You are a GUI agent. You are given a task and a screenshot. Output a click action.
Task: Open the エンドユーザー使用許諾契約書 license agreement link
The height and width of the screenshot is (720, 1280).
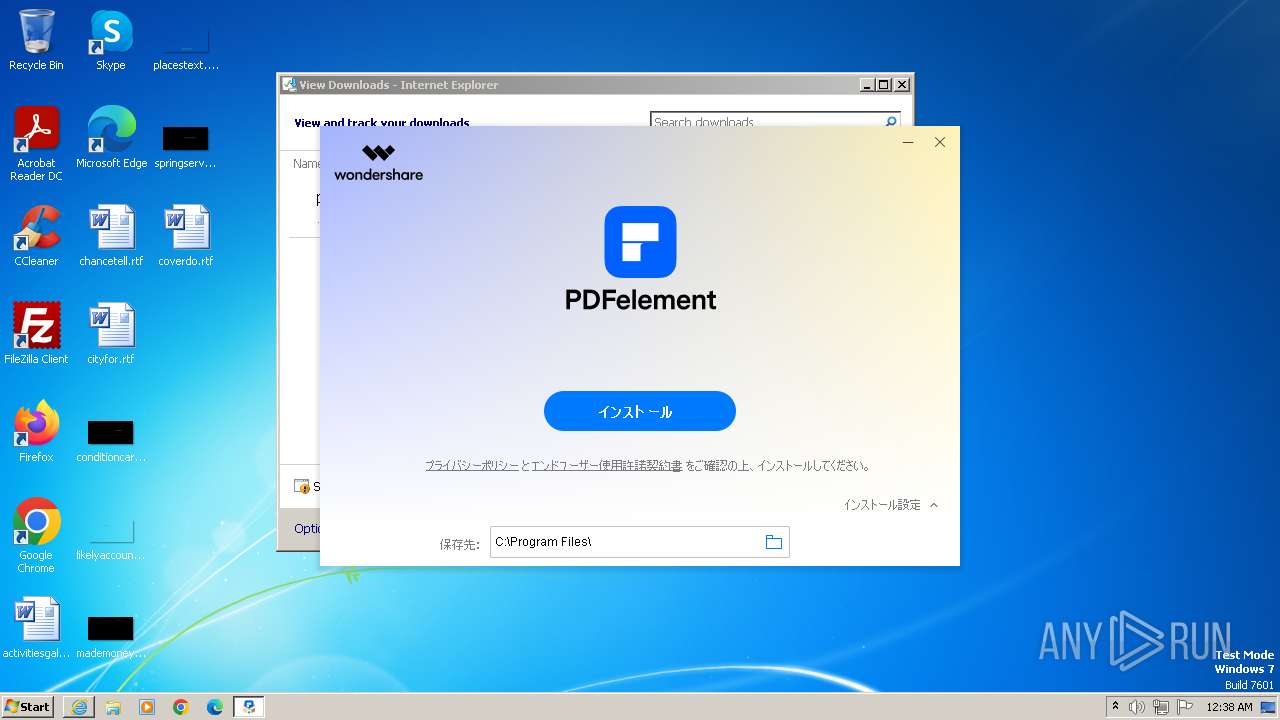pos(606,466)
